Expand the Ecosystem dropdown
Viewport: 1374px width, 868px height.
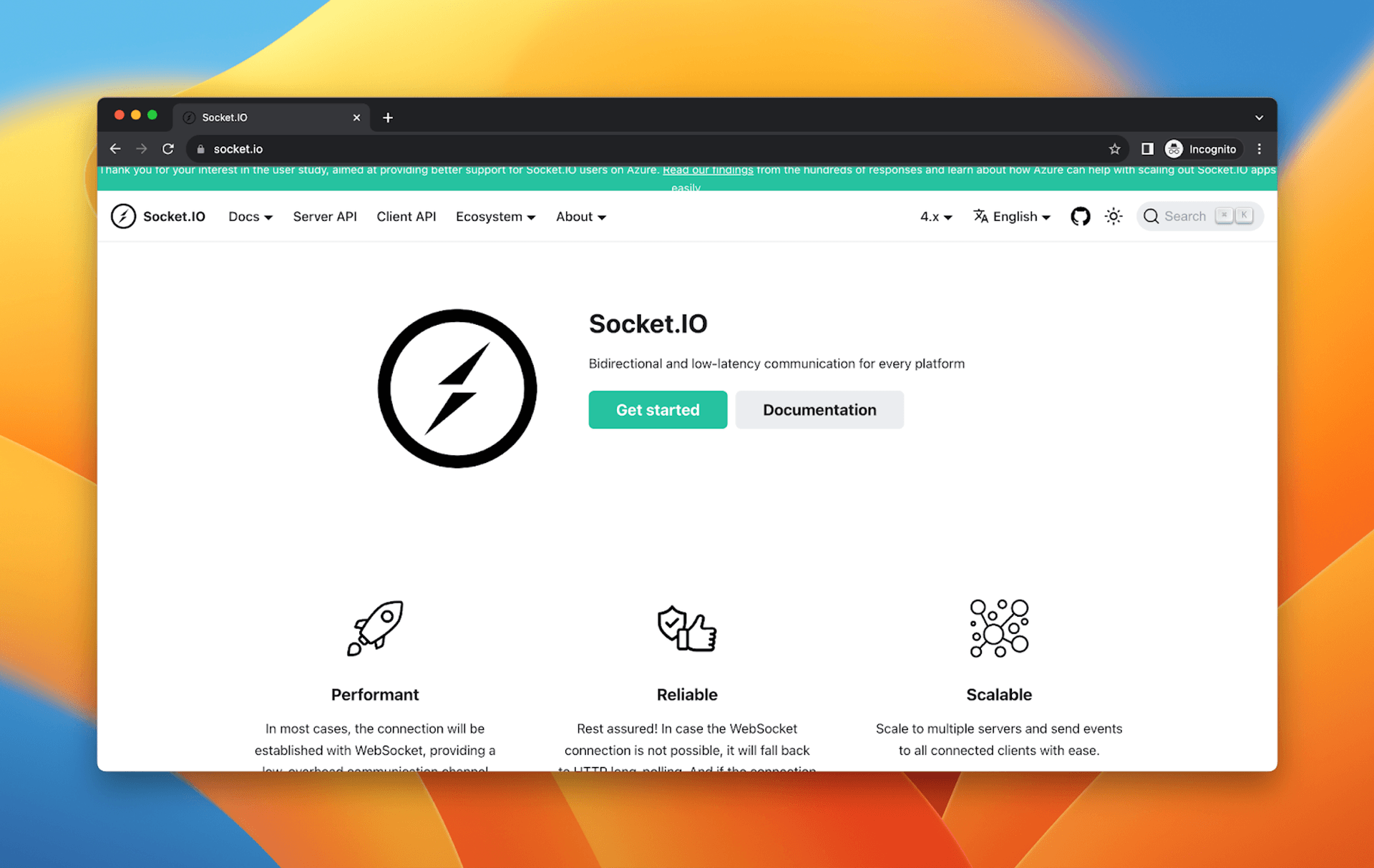click(495, 216)
